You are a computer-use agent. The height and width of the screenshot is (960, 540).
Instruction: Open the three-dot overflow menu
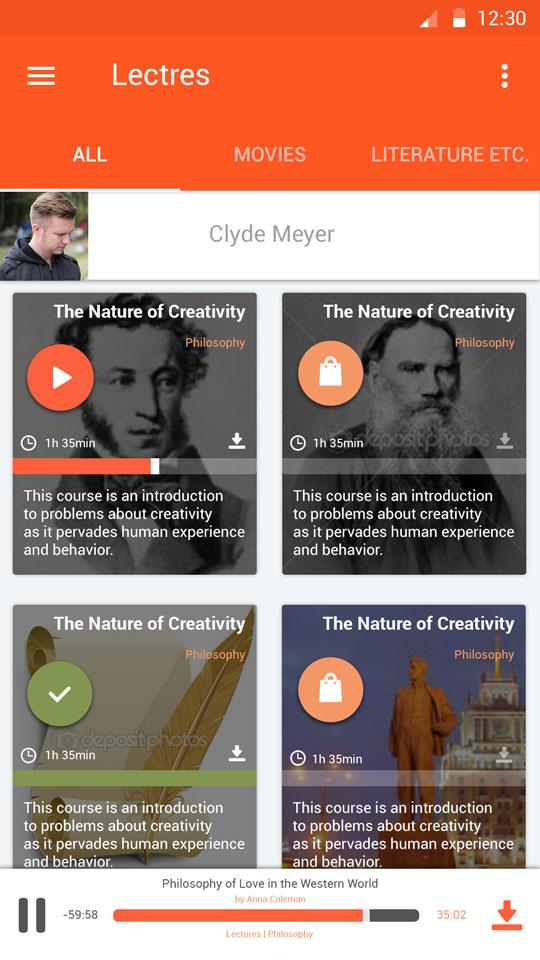point(504,76)
